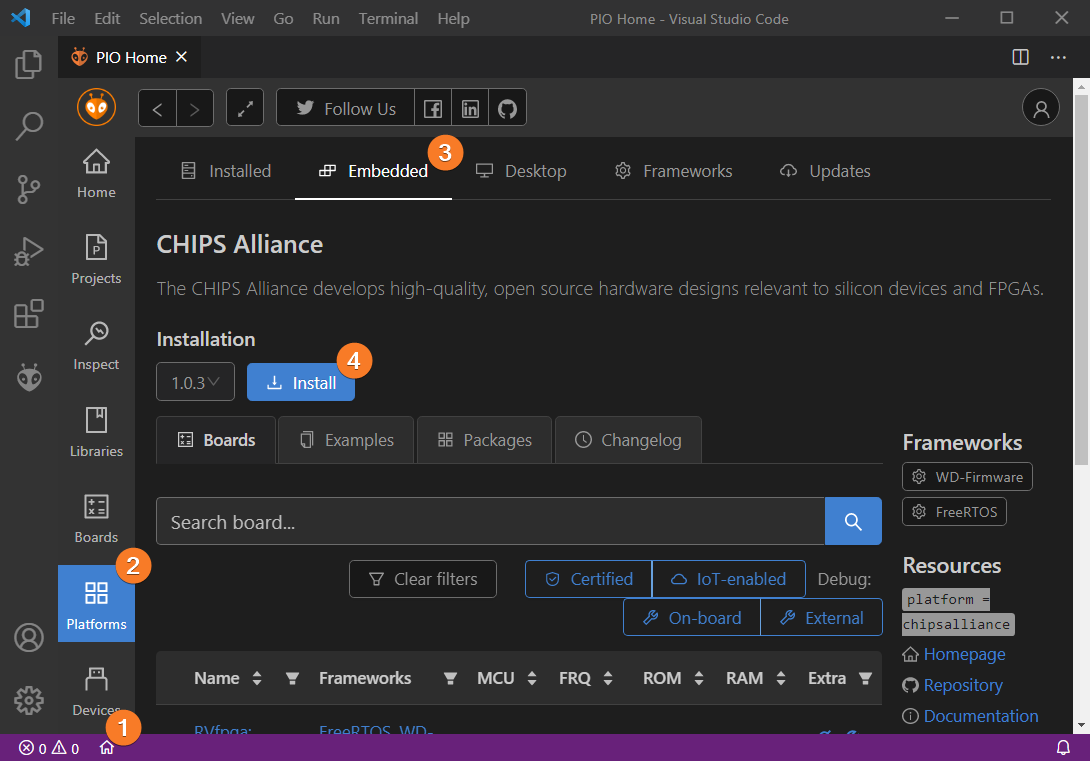Open Inspect in PIO sidebar
Viewport: 1090px width, 761px height.
click(96, 345)
